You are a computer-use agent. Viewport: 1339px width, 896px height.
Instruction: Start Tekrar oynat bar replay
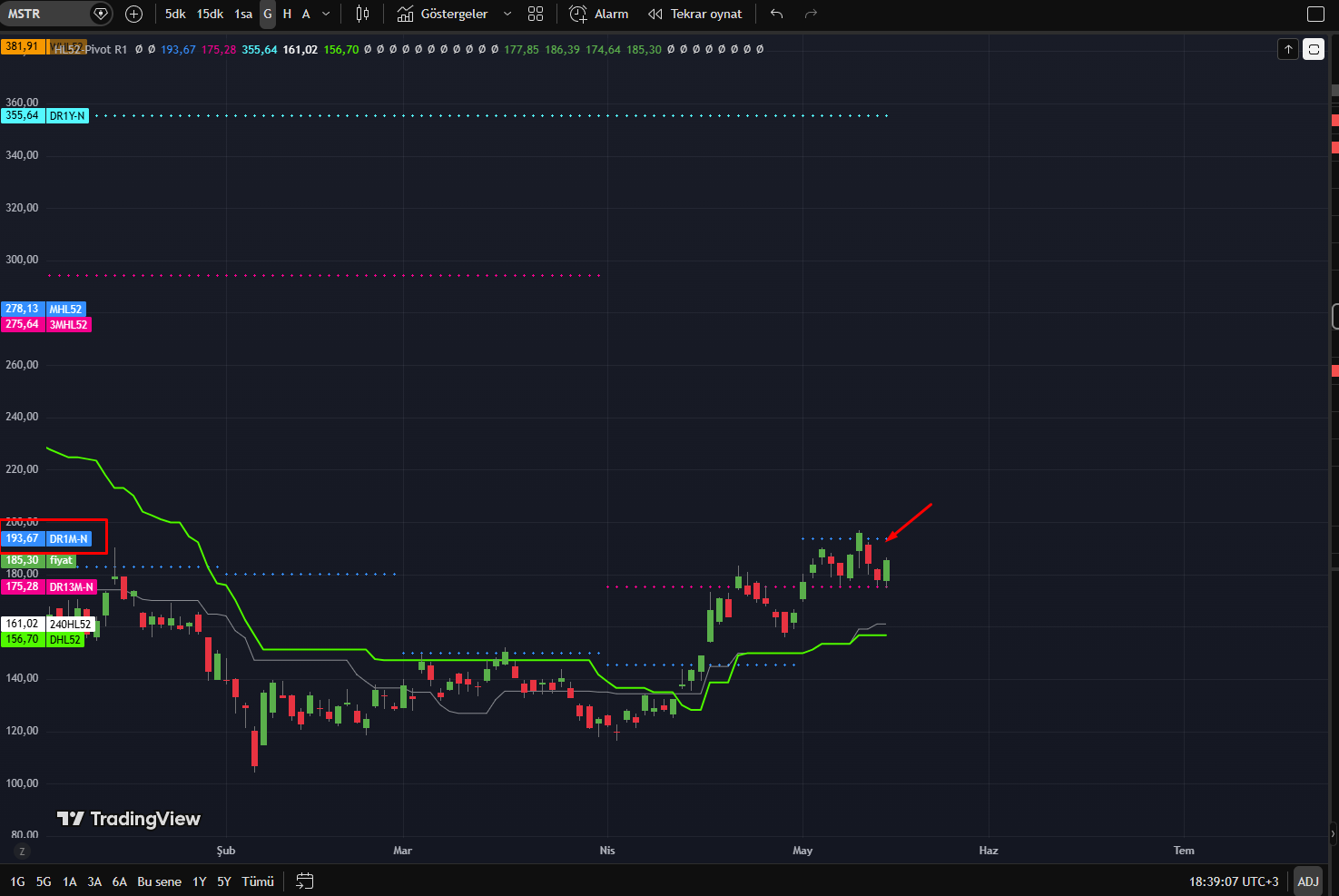pos(695,14)
